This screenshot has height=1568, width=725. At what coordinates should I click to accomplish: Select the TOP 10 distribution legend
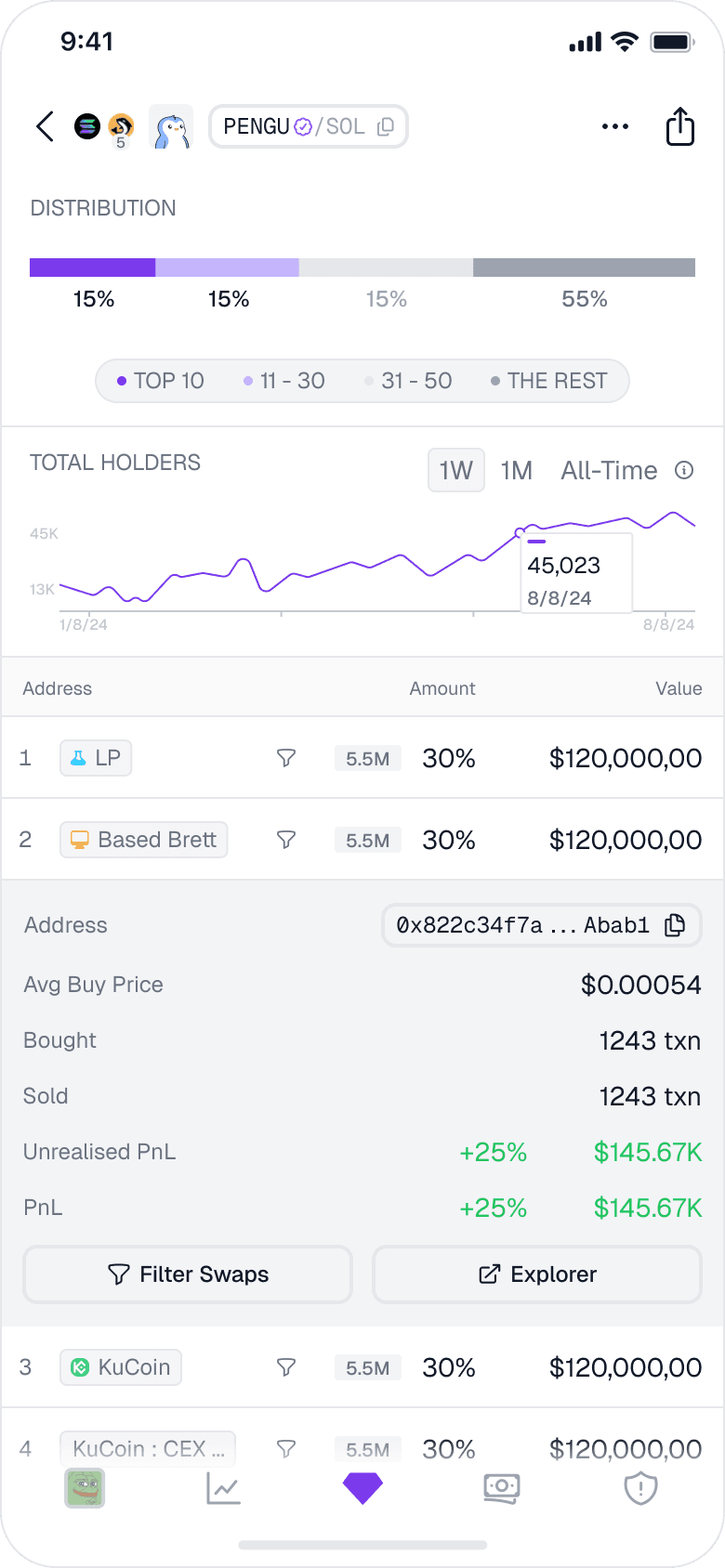161,381
